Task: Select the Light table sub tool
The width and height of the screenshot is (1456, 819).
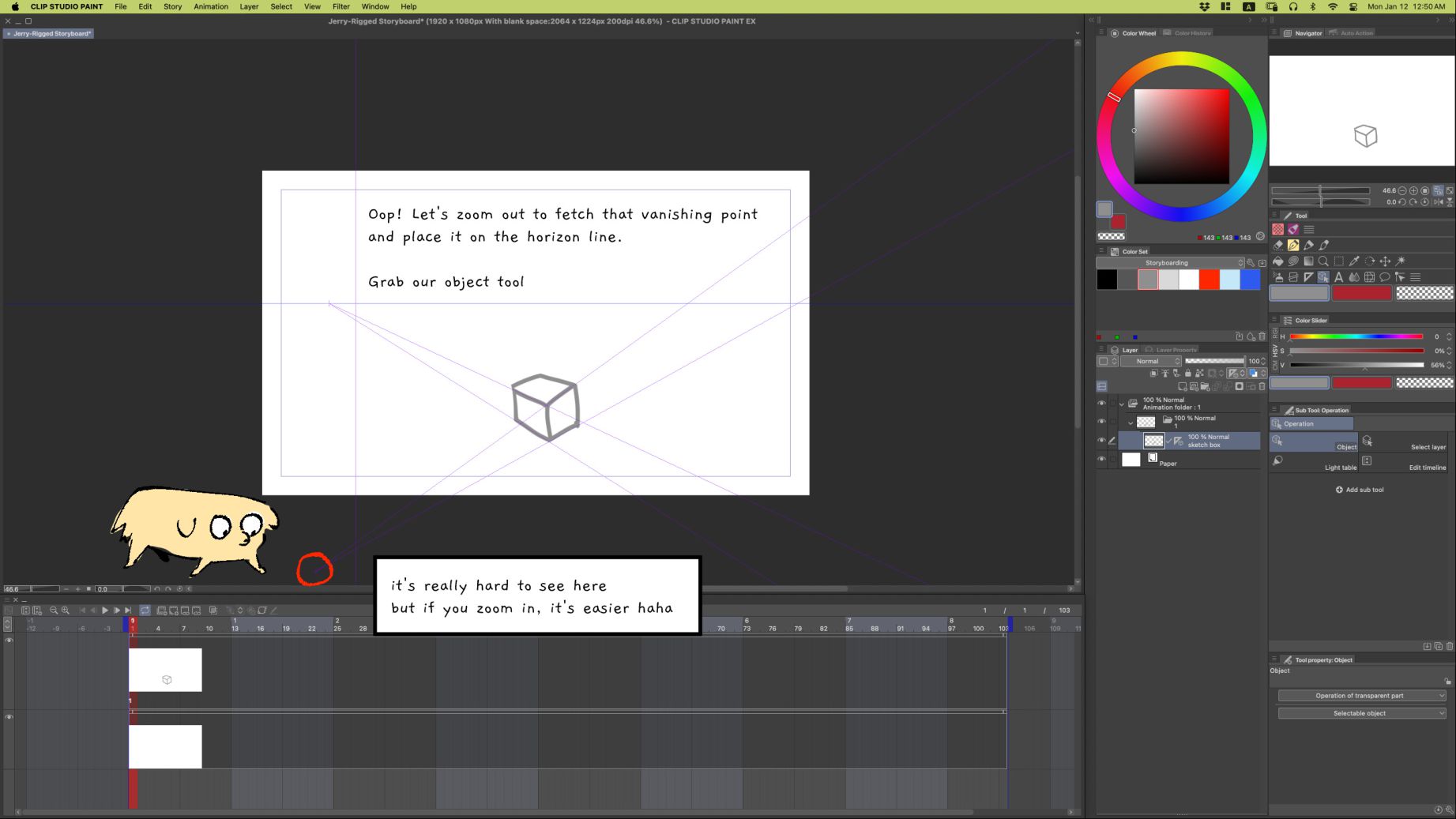Action: pyautogui.click(x=1314, y=462)
